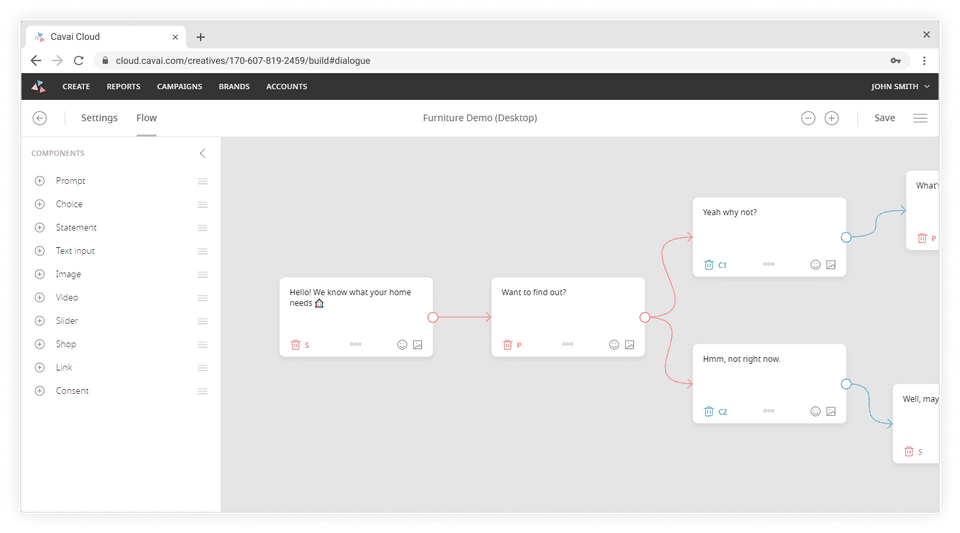This screenshot has height=533, width=960.
Task: Switch to the Settings tab
Action: (99, 118)
